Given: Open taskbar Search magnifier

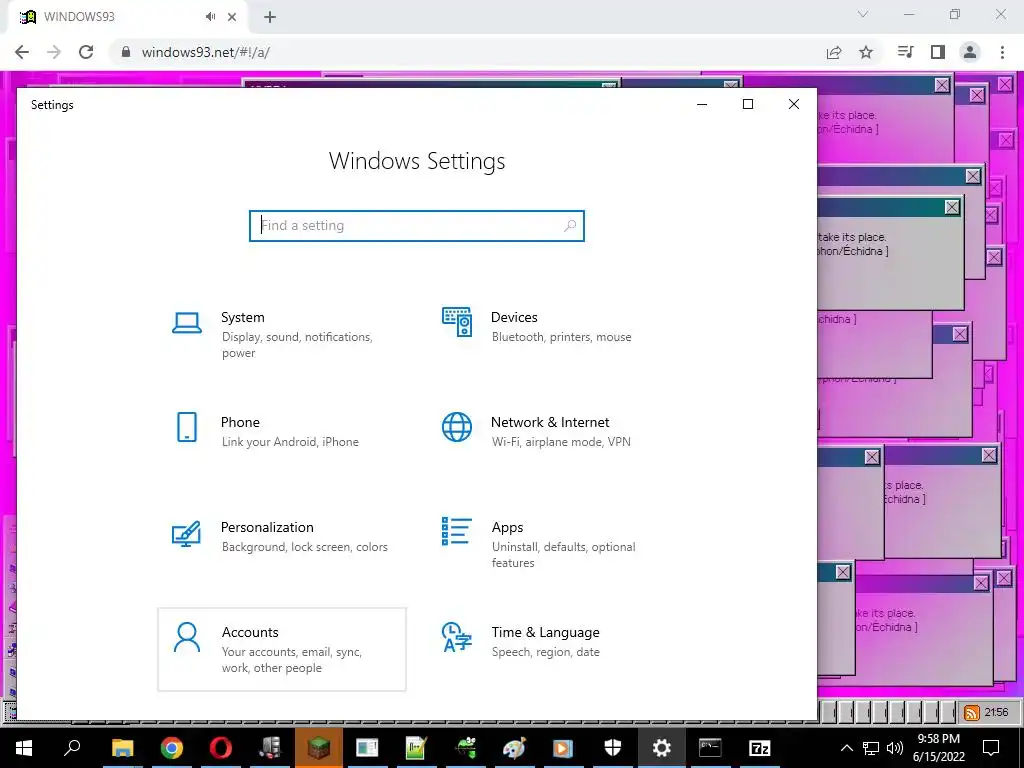Looking at the screenshot, I should 72,747.
